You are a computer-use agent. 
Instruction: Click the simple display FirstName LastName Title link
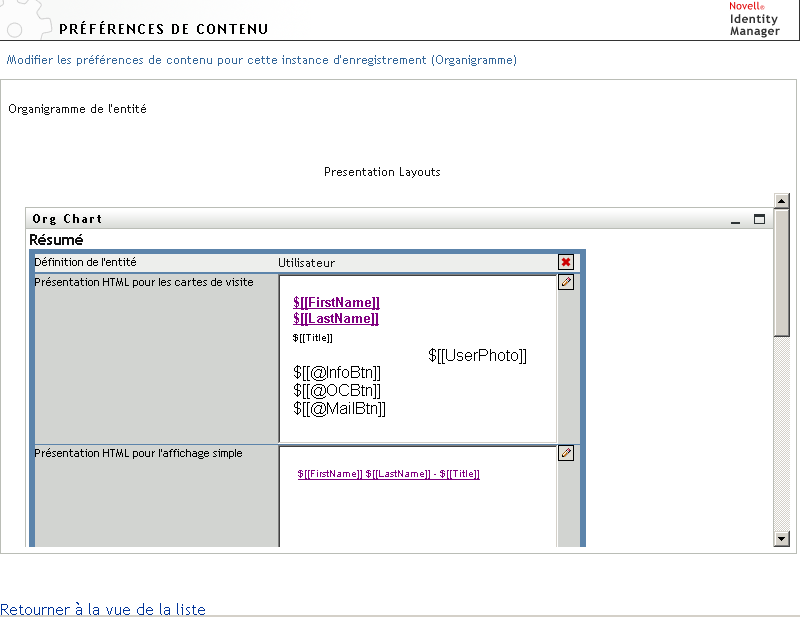388,474
